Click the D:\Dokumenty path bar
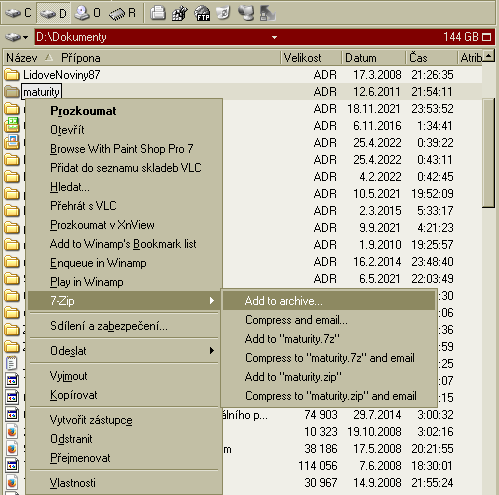 [265, 37]
